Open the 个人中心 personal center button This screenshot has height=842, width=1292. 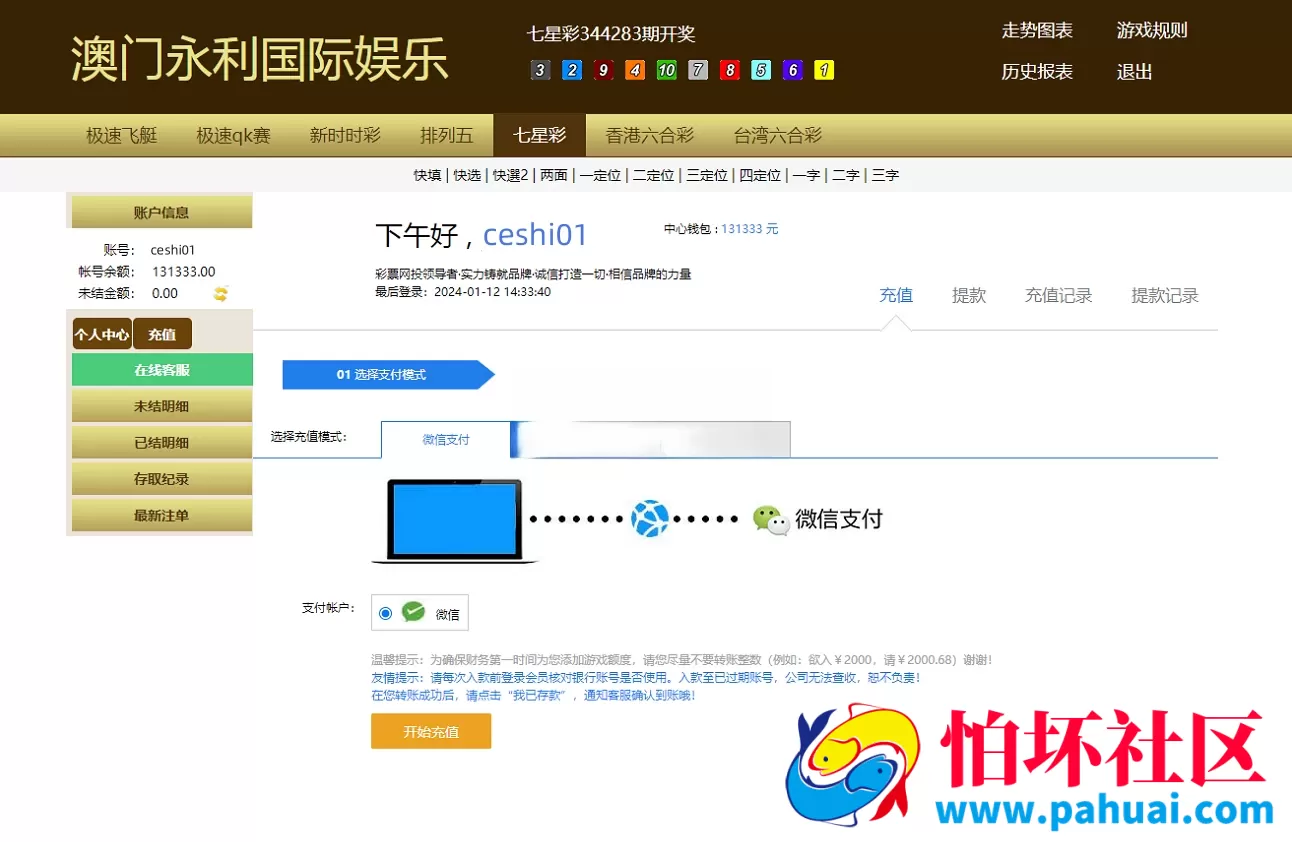(x=101, y=335)
